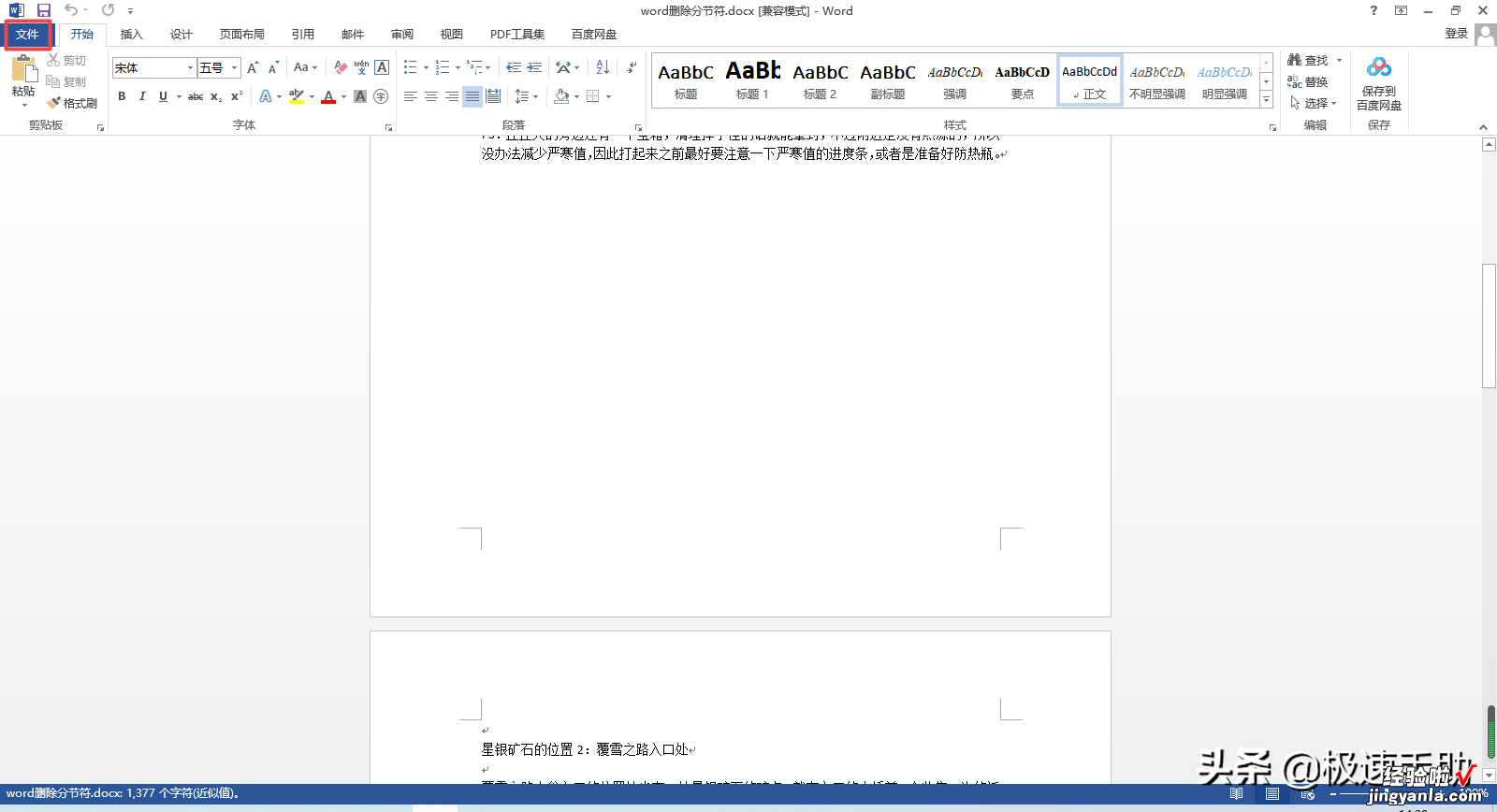Open the 查找 (Find) tool

[x=1308, y=60]
